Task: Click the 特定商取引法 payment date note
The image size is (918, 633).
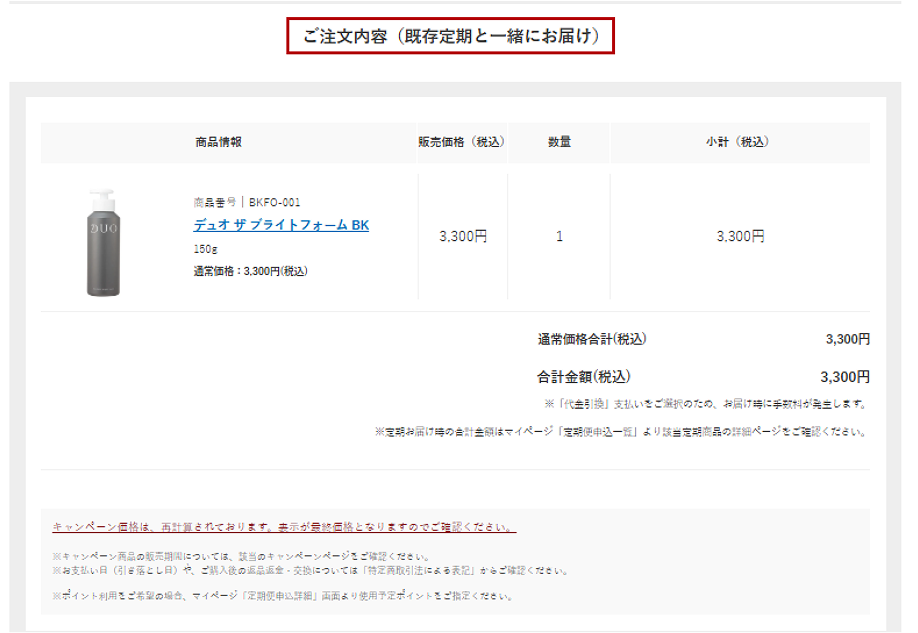Action: click(310, 571)
